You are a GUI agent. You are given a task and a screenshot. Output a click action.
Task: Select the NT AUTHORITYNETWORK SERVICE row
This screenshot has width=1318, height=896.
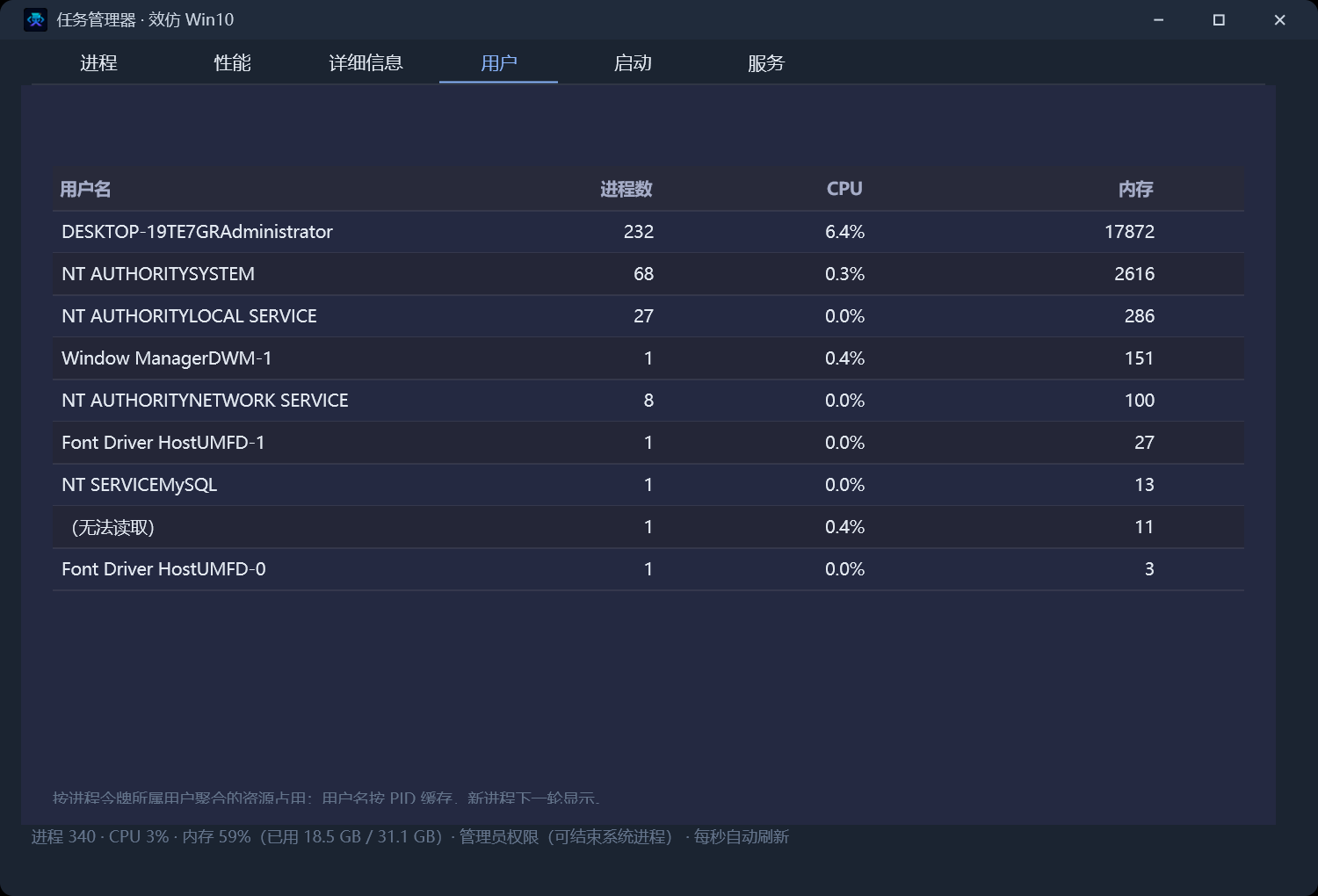click(x=648, y=401)
